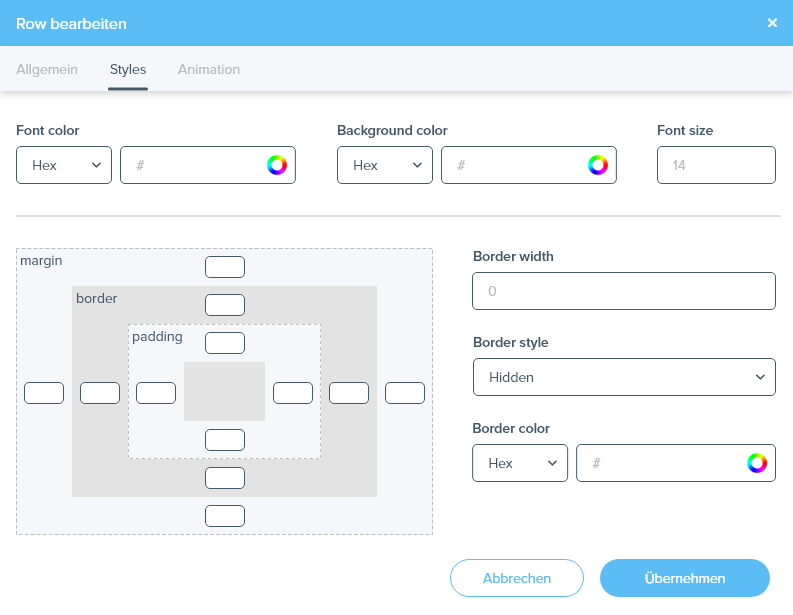Click the margin left input box
Viewport: 793px width, 615px height.
click(x=44, y=393)
